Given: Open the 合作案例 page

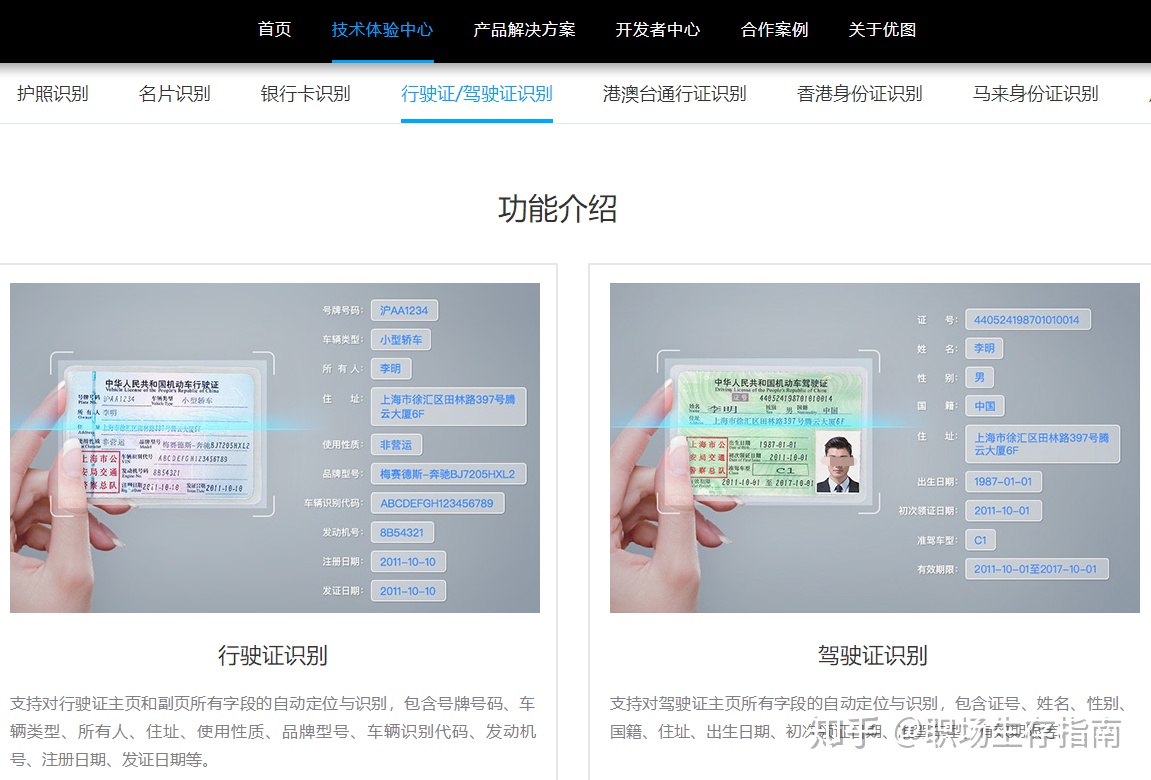Looking at the screenshot, I should point(773,30).
